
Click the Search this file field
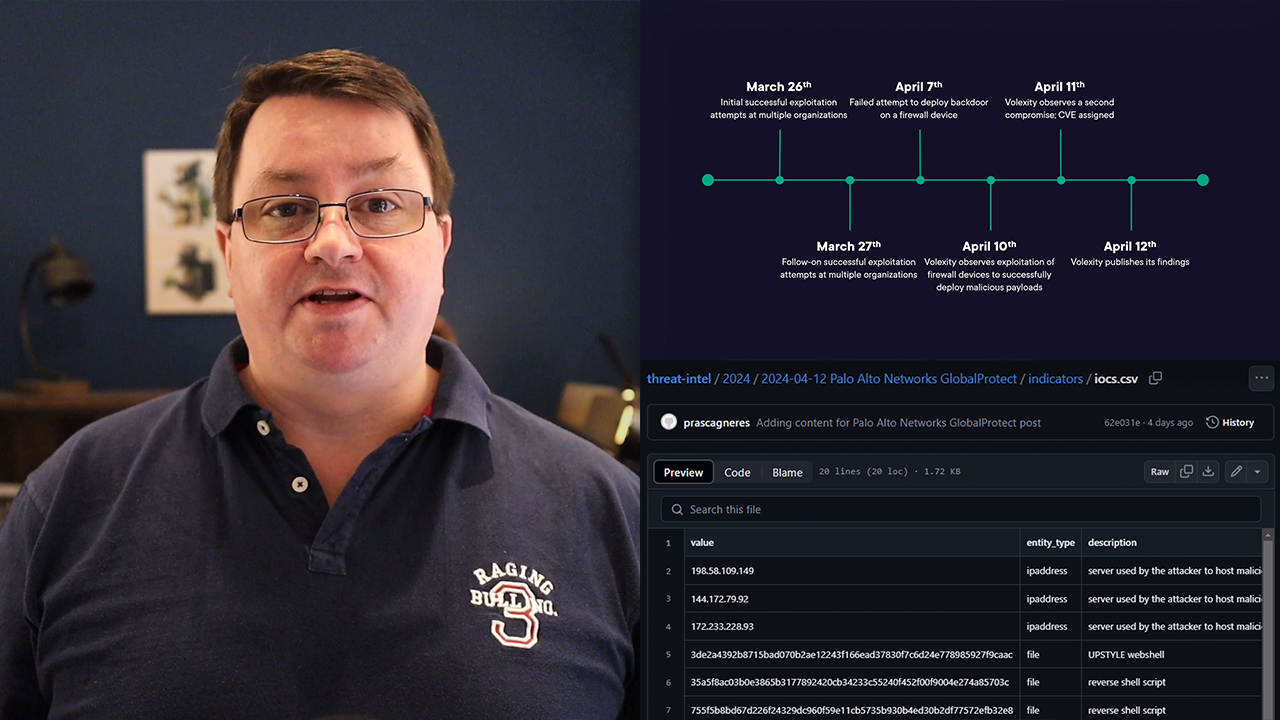[x=960, y=510]
